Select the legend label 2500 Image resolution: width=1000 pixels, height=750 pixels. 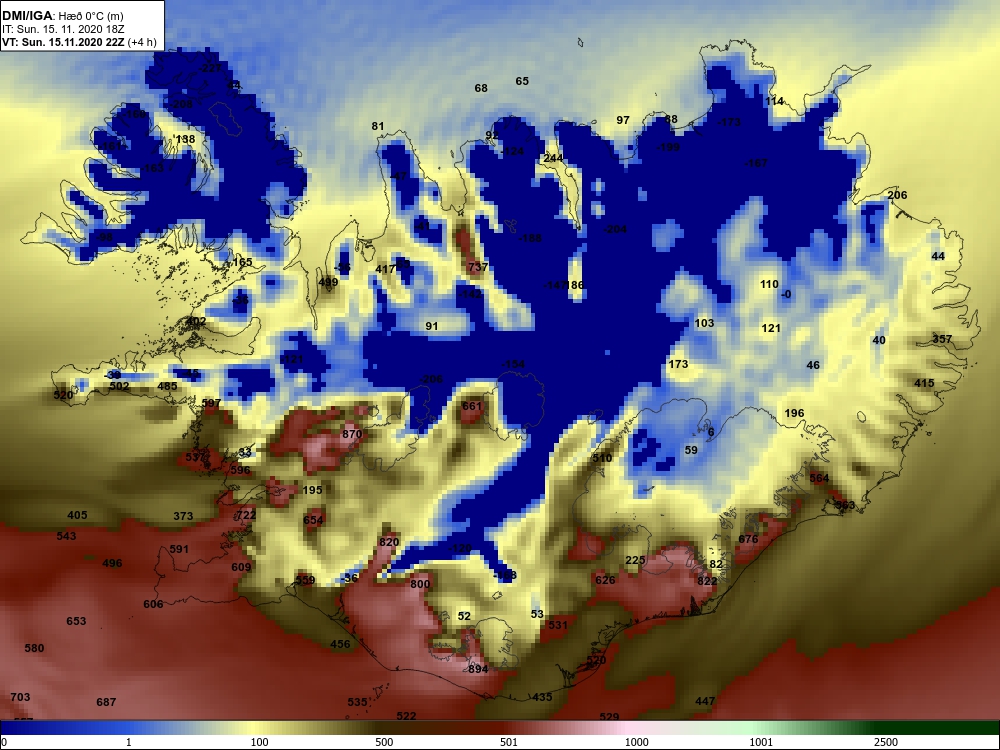886,742
